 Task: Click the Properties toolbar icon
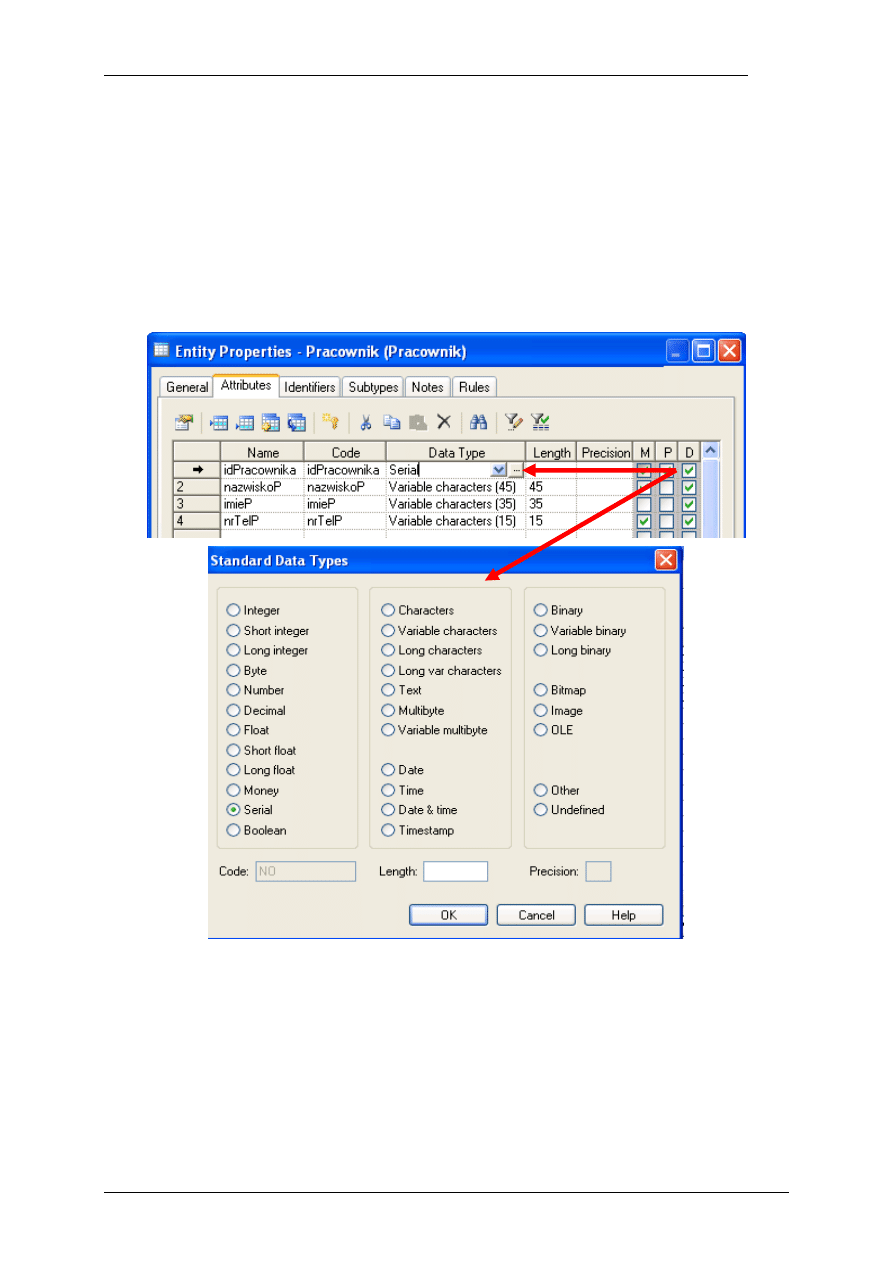pos(184,423)
